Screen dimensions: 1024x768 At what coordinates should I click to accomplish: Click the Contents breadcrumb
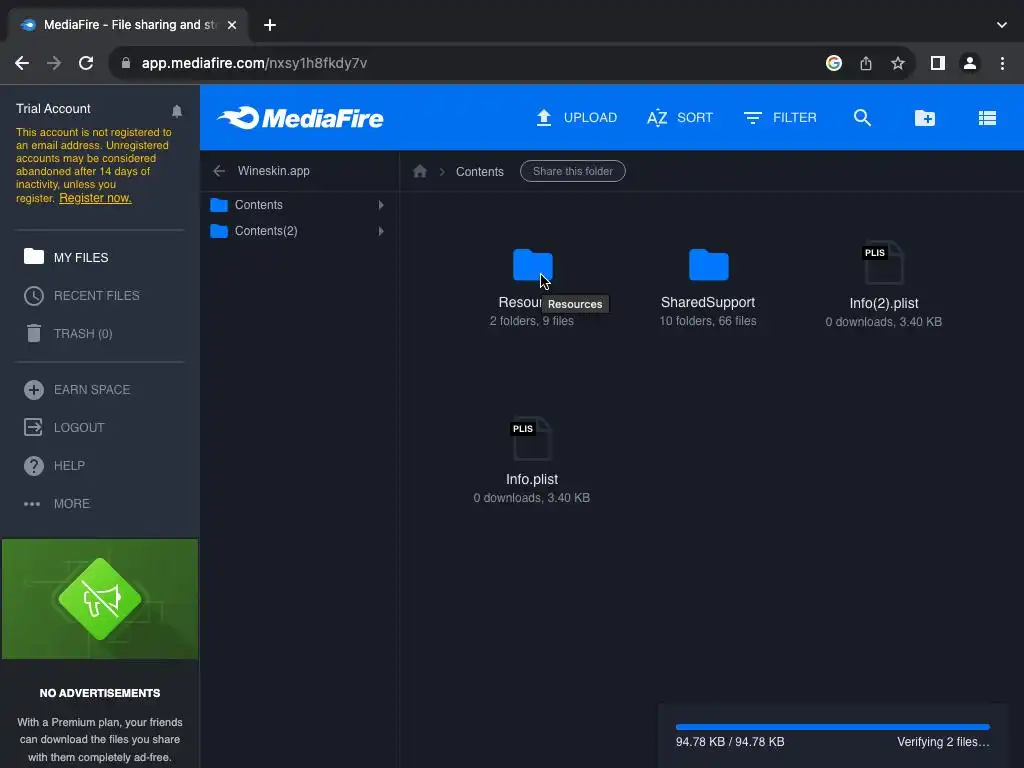(479, 172)
